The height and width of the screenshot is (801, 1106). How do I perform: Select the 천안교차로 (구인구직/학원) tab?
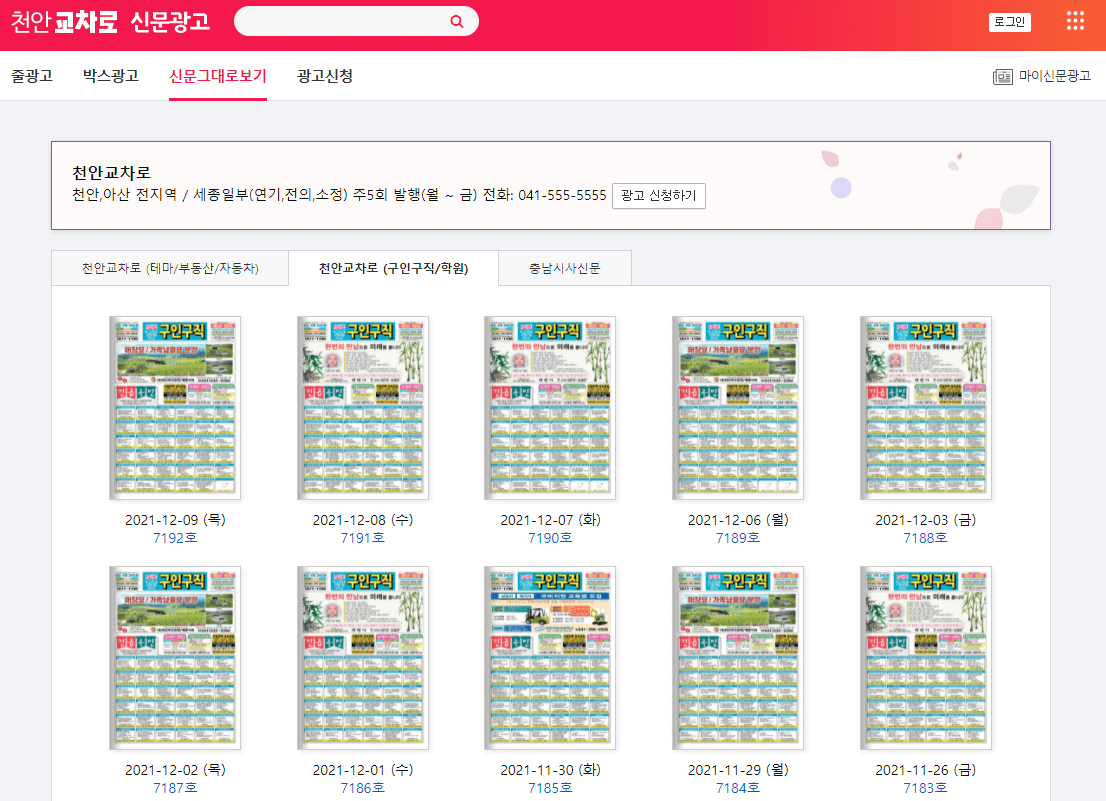(394, 268)
